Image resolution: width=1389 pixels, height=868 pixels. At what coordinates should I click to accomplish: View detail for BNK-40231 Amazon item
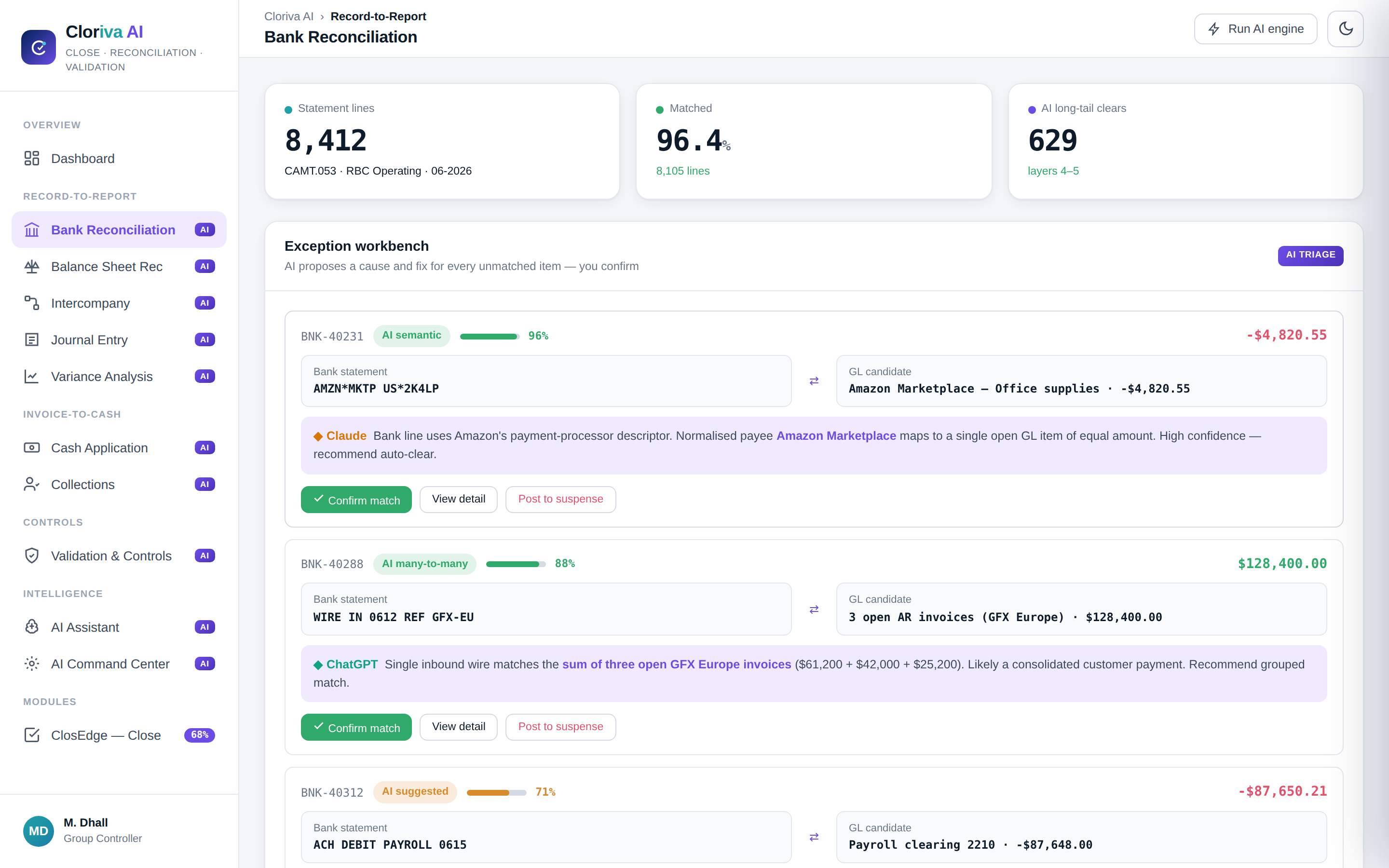pyautogui.click(x=458, y=500)
